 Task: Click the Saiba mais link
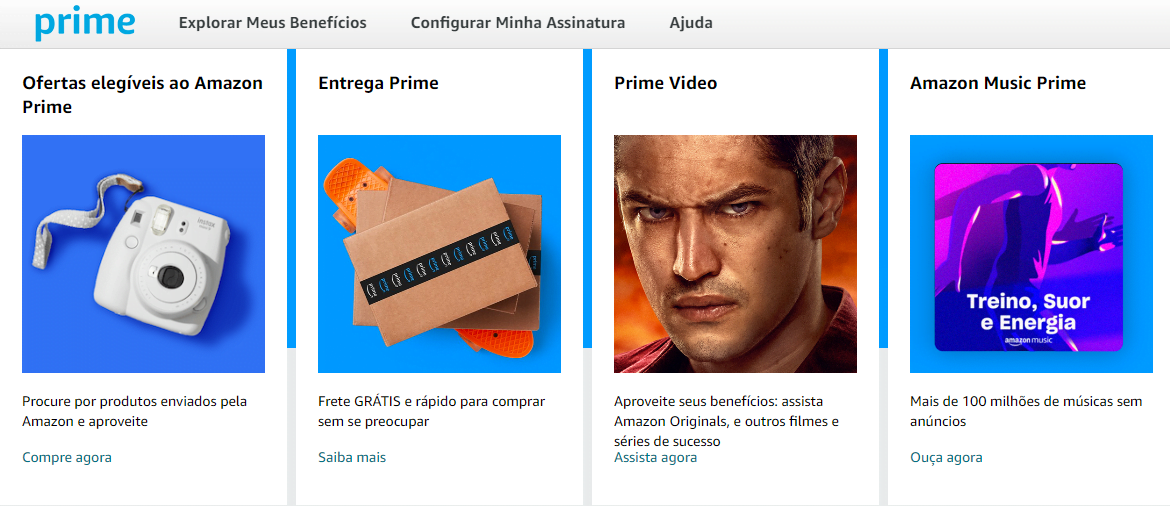pyautogui.click(x=352, y=457)
